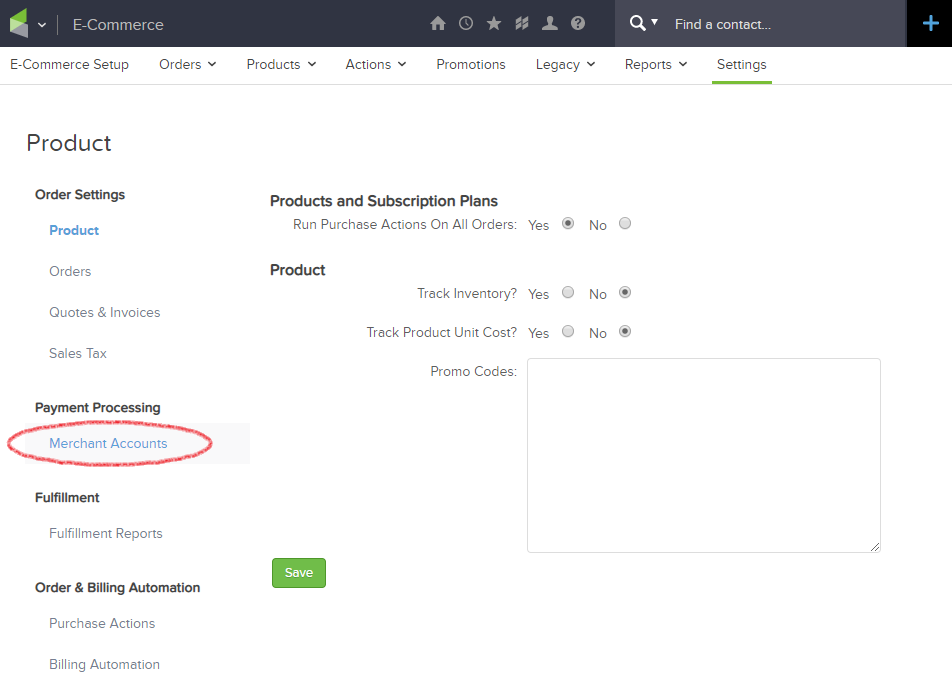Expand the Actions dropdown menu
This screenshot has height=691, width=952.
click(376, 64)
